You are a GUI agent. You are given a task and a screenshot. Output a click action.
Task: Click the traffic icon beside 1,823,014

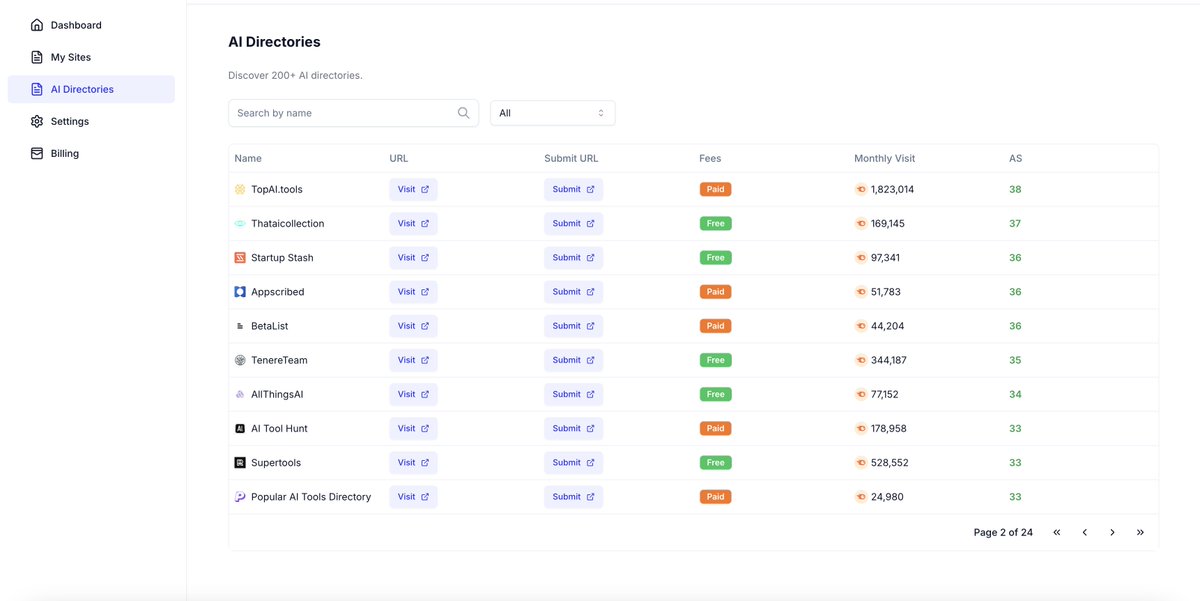861,189
